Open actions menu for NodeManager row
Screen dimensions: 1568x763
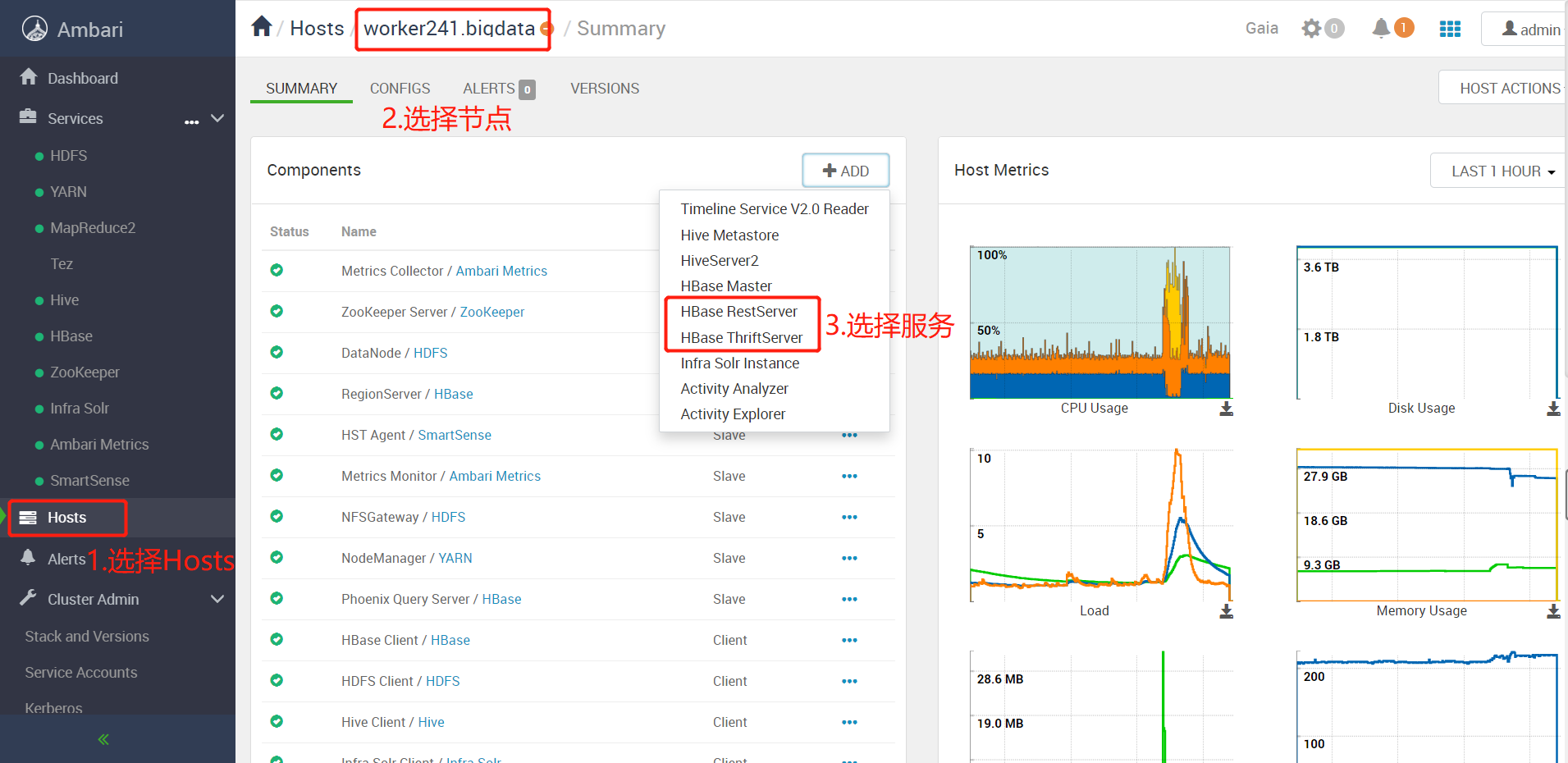[x=849, y=558]
